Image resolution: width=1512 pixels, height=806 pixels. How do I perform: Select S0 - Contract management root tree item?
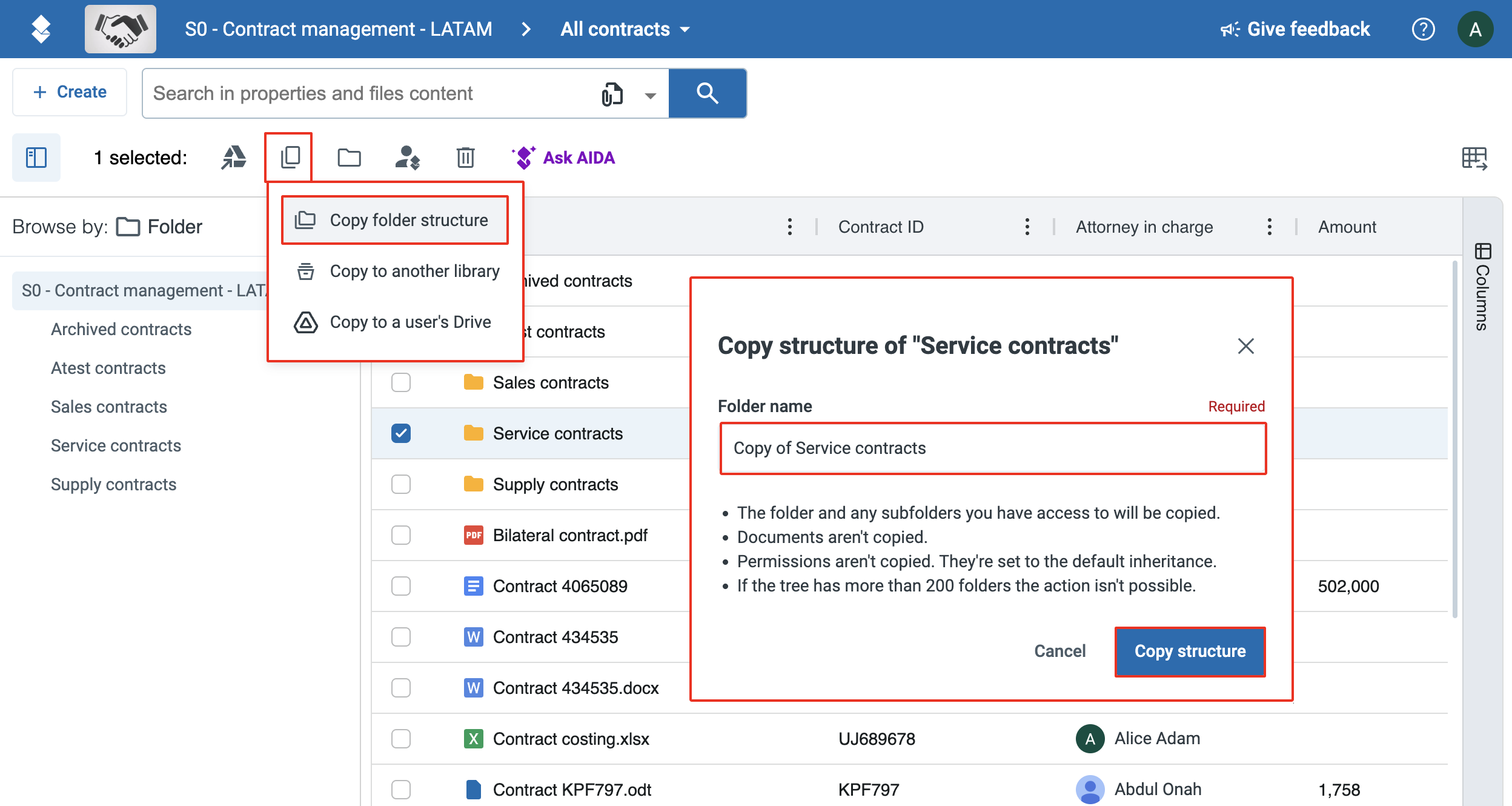click(x=141, y=290)
